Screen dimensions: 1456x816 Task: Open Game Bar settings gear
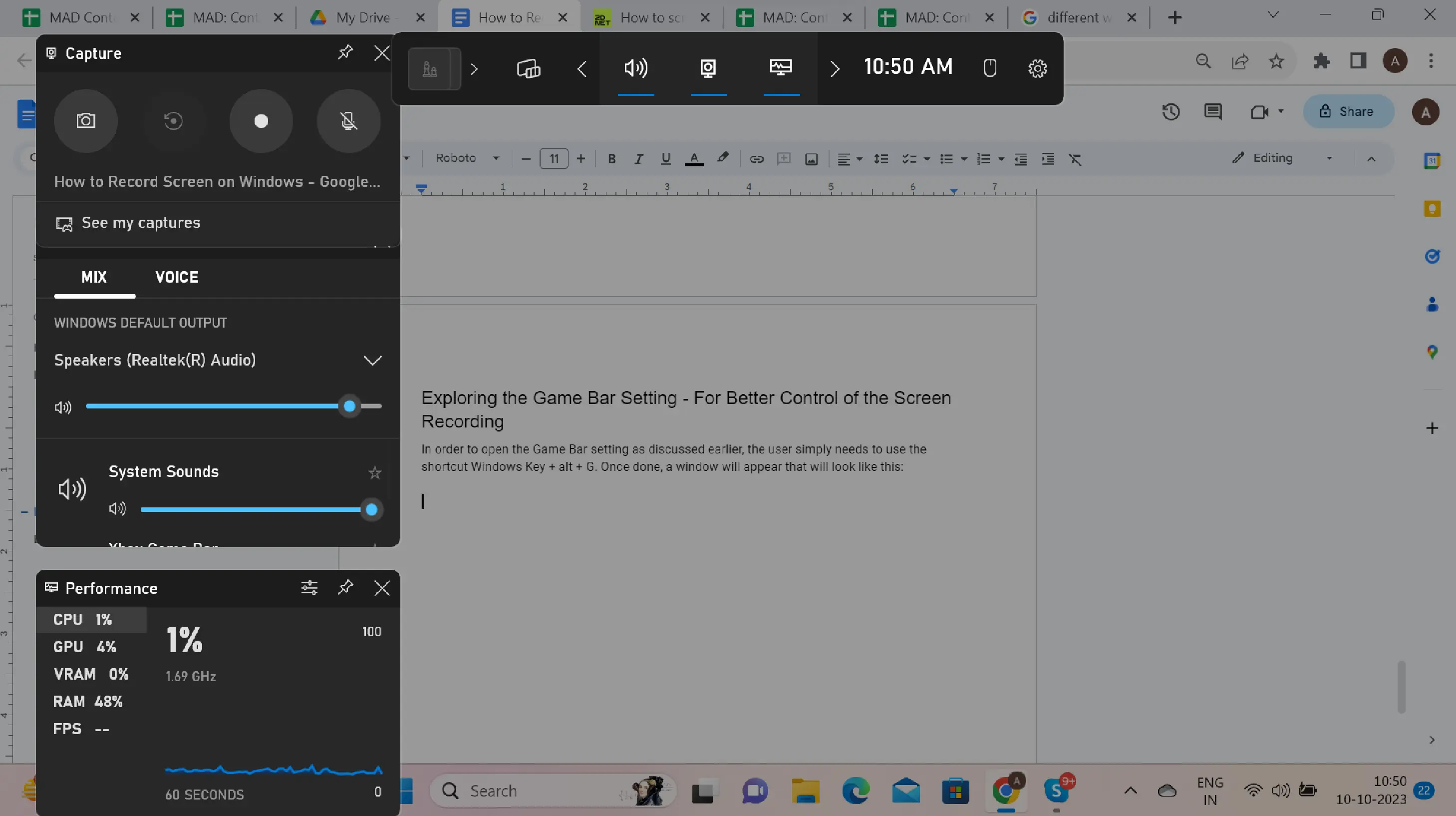(x=1038, y=68)
